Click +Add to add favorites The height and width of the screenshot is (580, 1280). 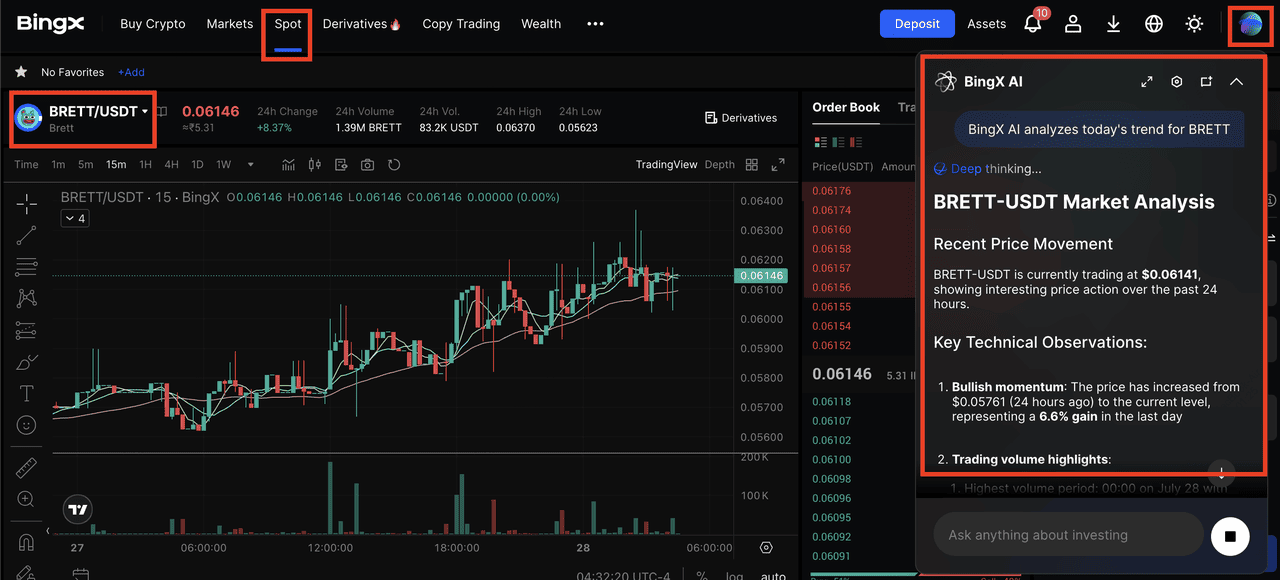[x=131, y=72]
